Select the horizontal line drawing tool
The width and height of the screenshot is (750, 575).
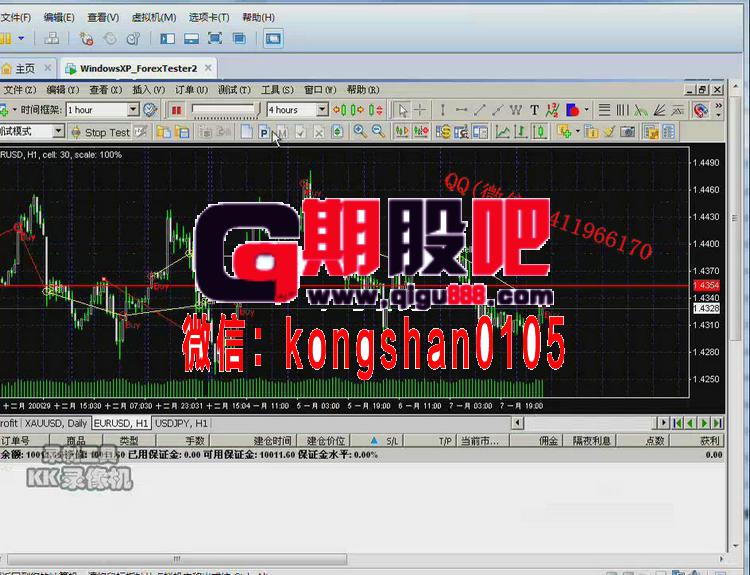coord(461,111)
